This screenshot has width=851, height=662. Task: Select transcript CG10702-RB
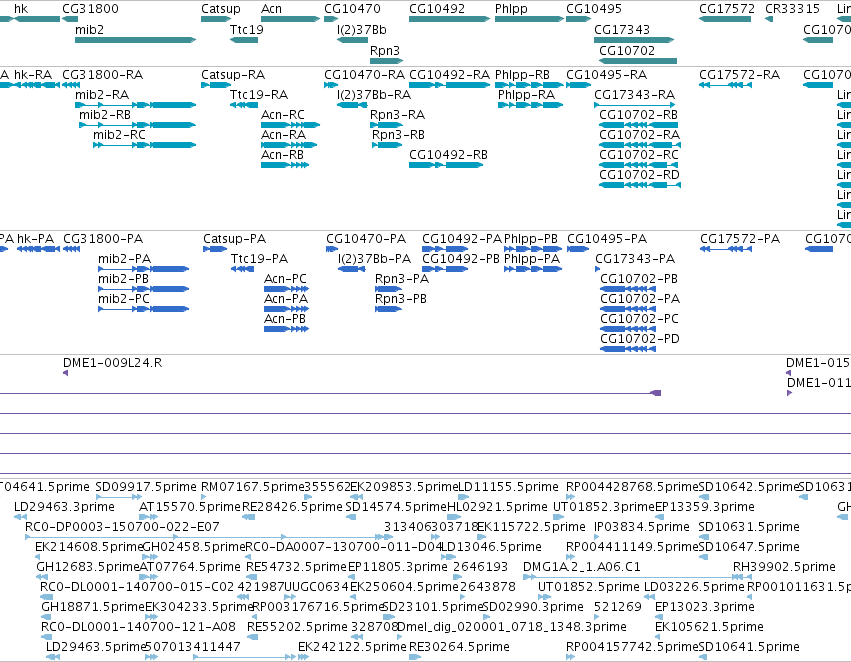639,115
